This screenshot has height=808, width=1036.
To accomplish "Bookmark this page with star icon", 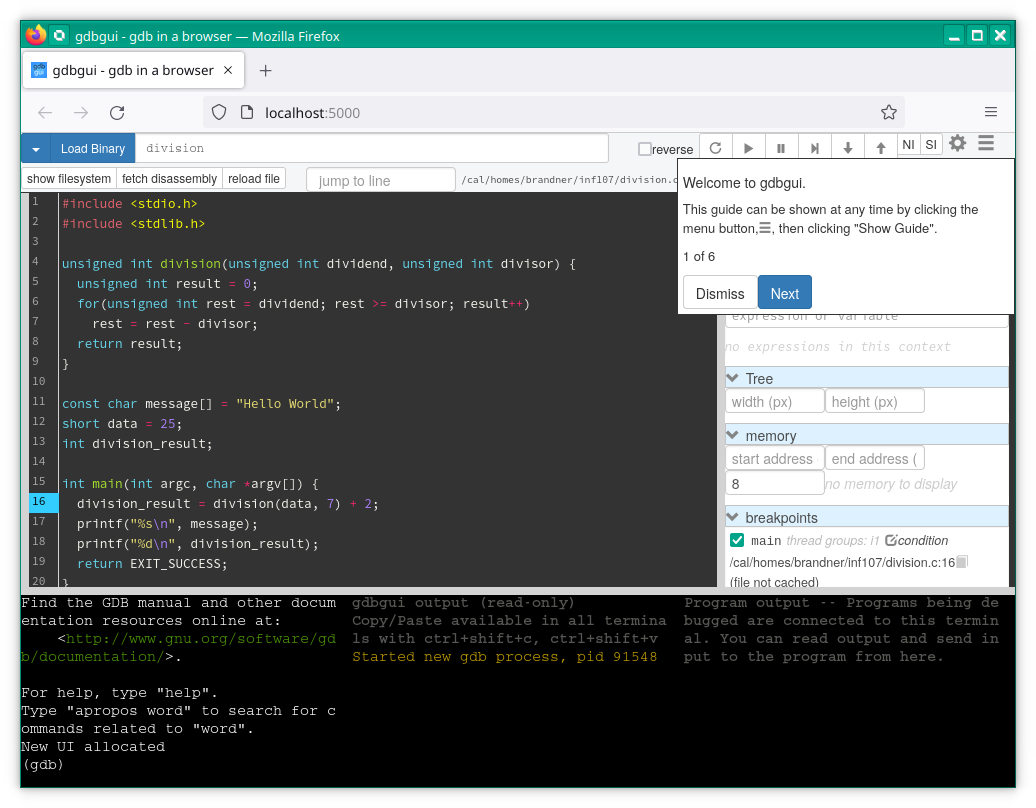I will [x=889, y=112].
